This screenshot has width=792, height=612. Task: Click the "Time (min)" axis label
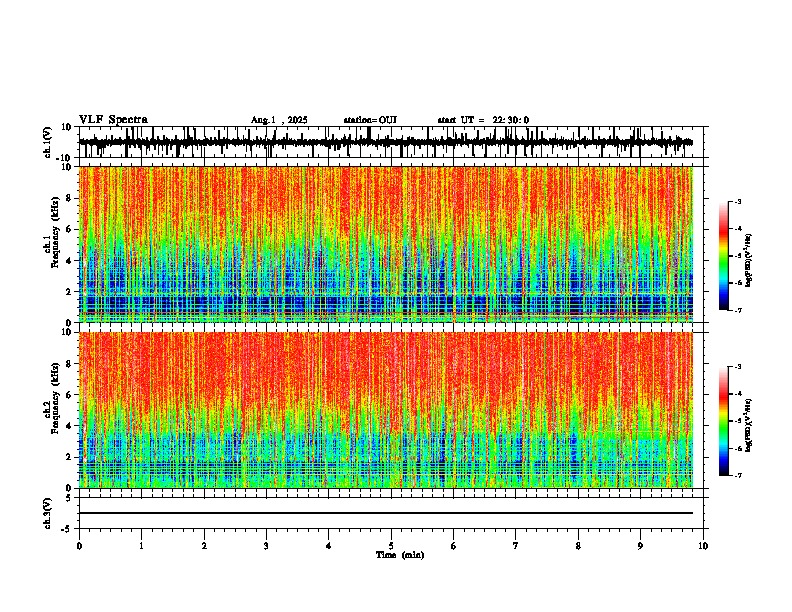click(400, 555)
